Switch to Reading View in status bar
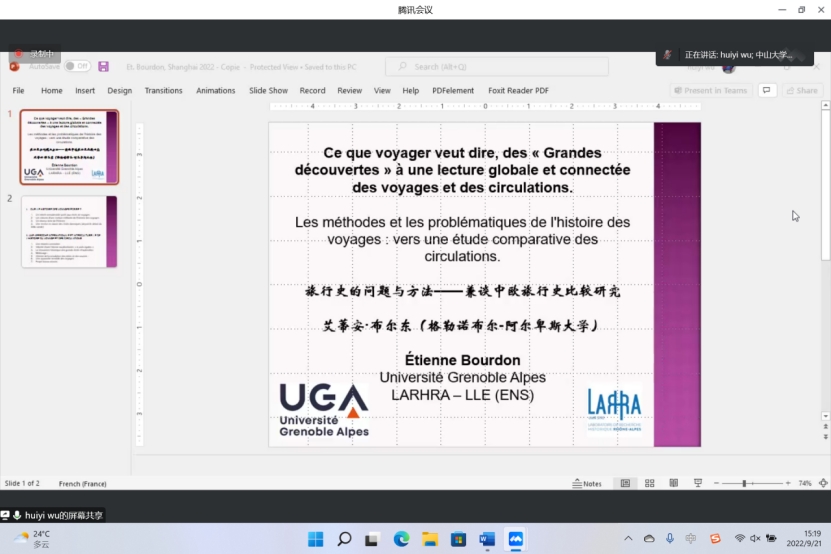Image resolution: width=831 pixels, height=554 pixels. click(673, 483)
